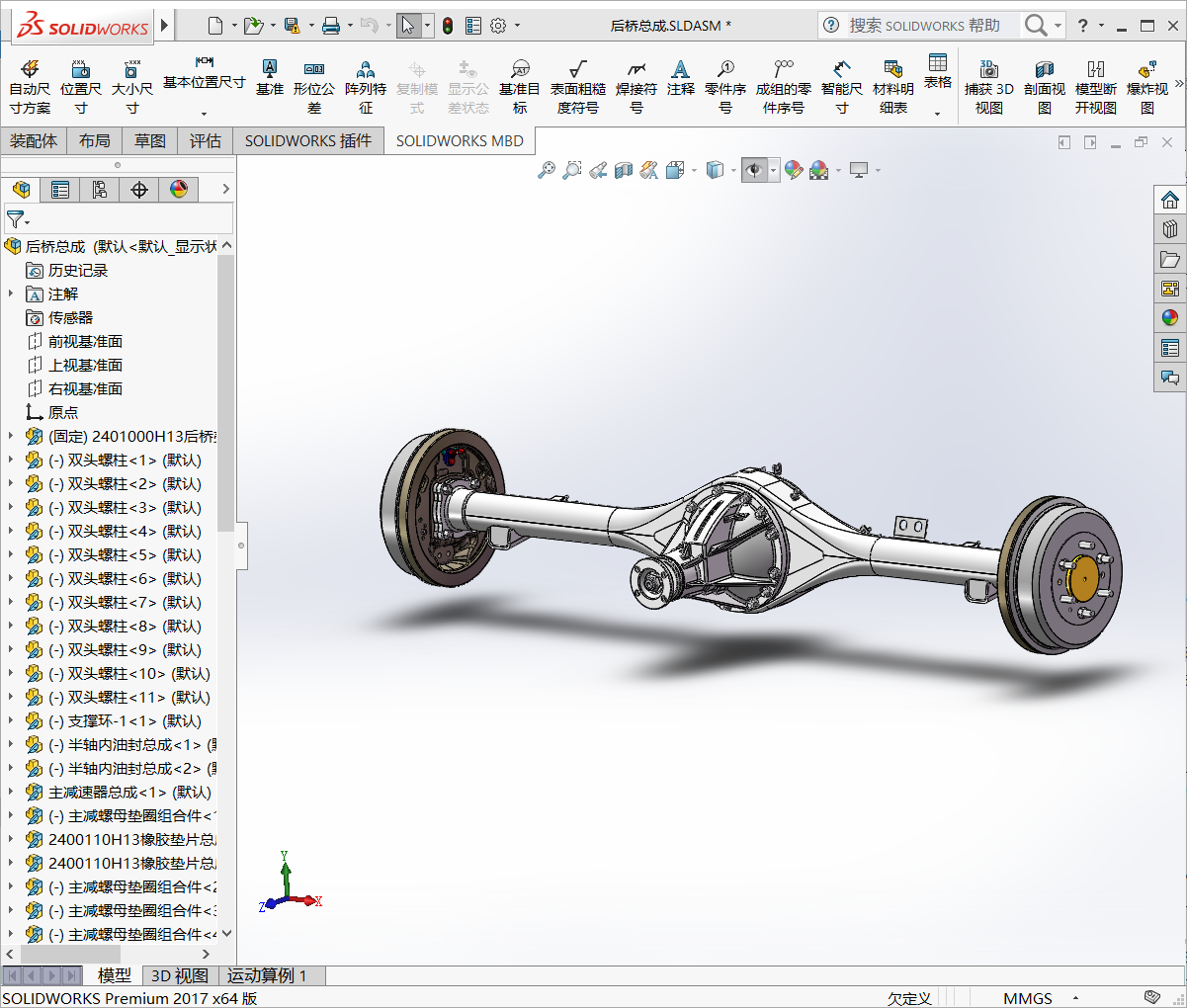Click the Capture 3D View (捕获 3D 视图) icon
Image resolution: width=1187 pixels, height=1008 pixels.
pos(988,86)
